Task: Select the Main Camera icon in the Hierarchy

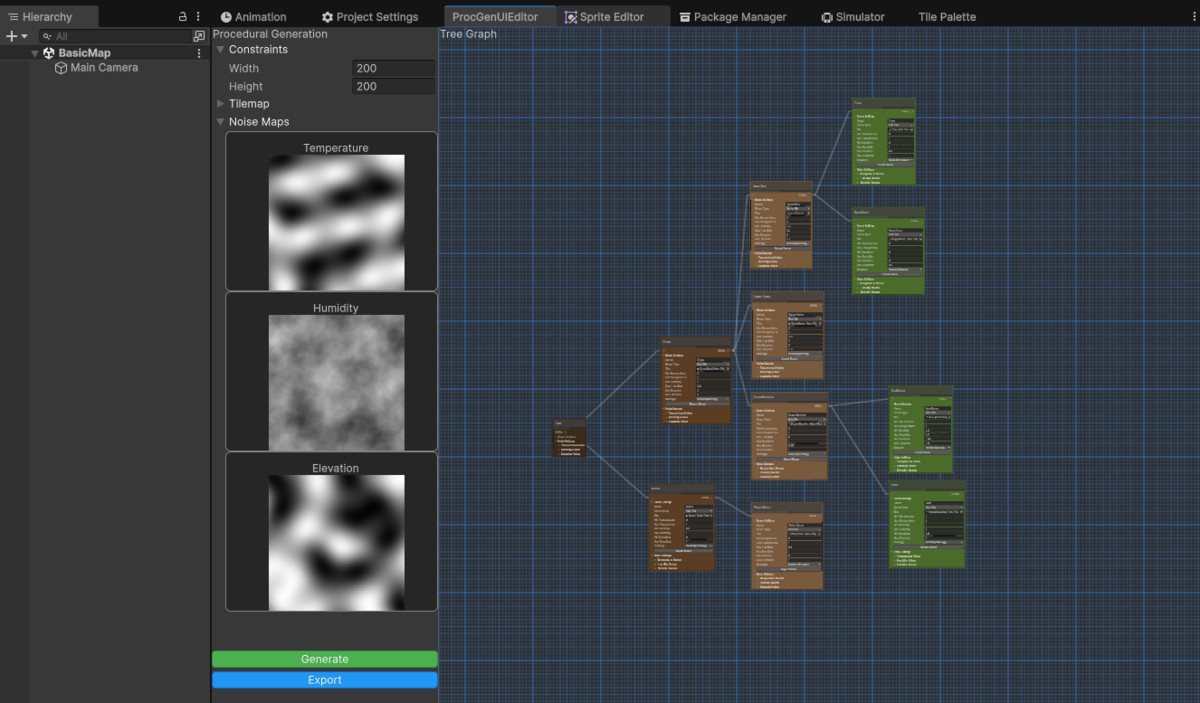Action: (61, 67)
